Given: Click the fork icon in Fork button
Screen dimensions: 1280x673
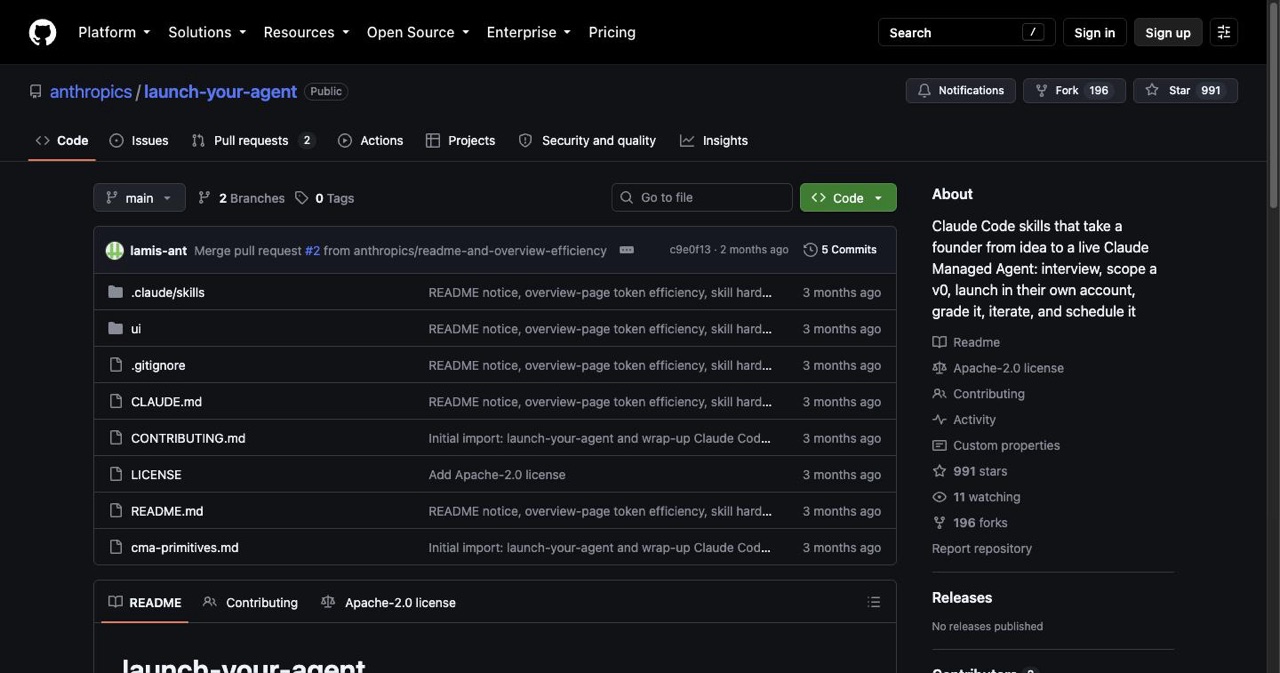Looking at the screenshot, I should [1042, 90].
